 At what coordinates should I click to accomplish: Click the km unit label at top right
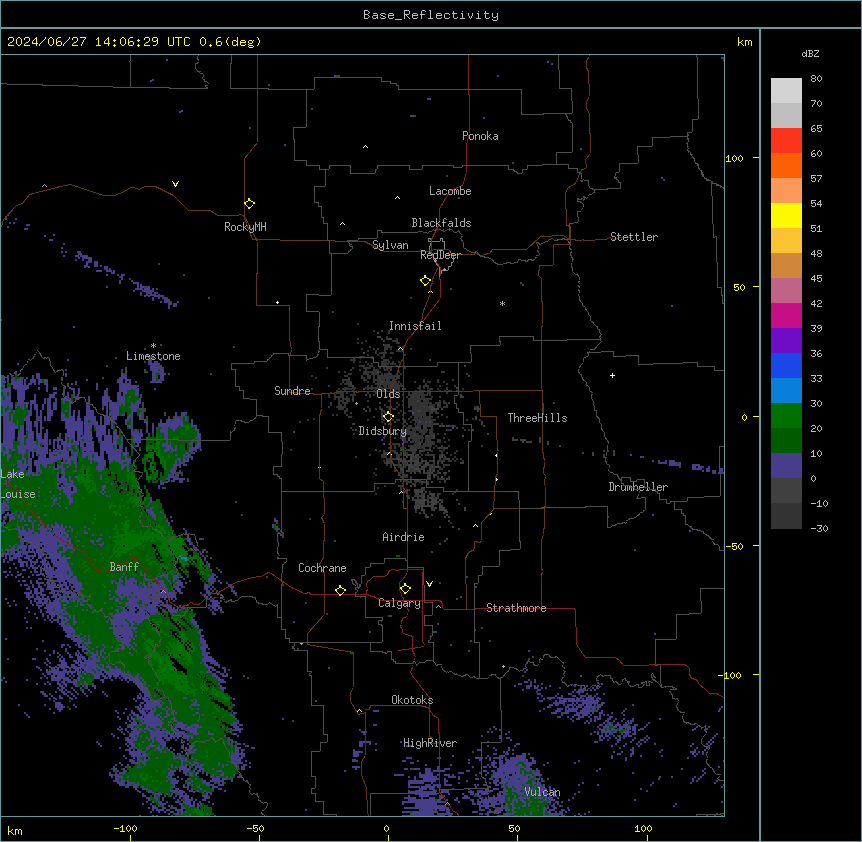click(744, 42)
